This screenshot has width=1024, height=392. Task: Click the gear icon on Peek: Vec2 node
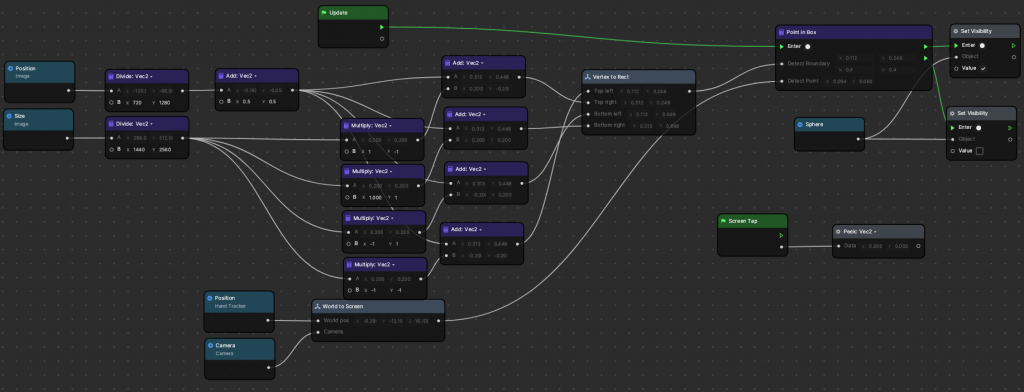(838, 231)
